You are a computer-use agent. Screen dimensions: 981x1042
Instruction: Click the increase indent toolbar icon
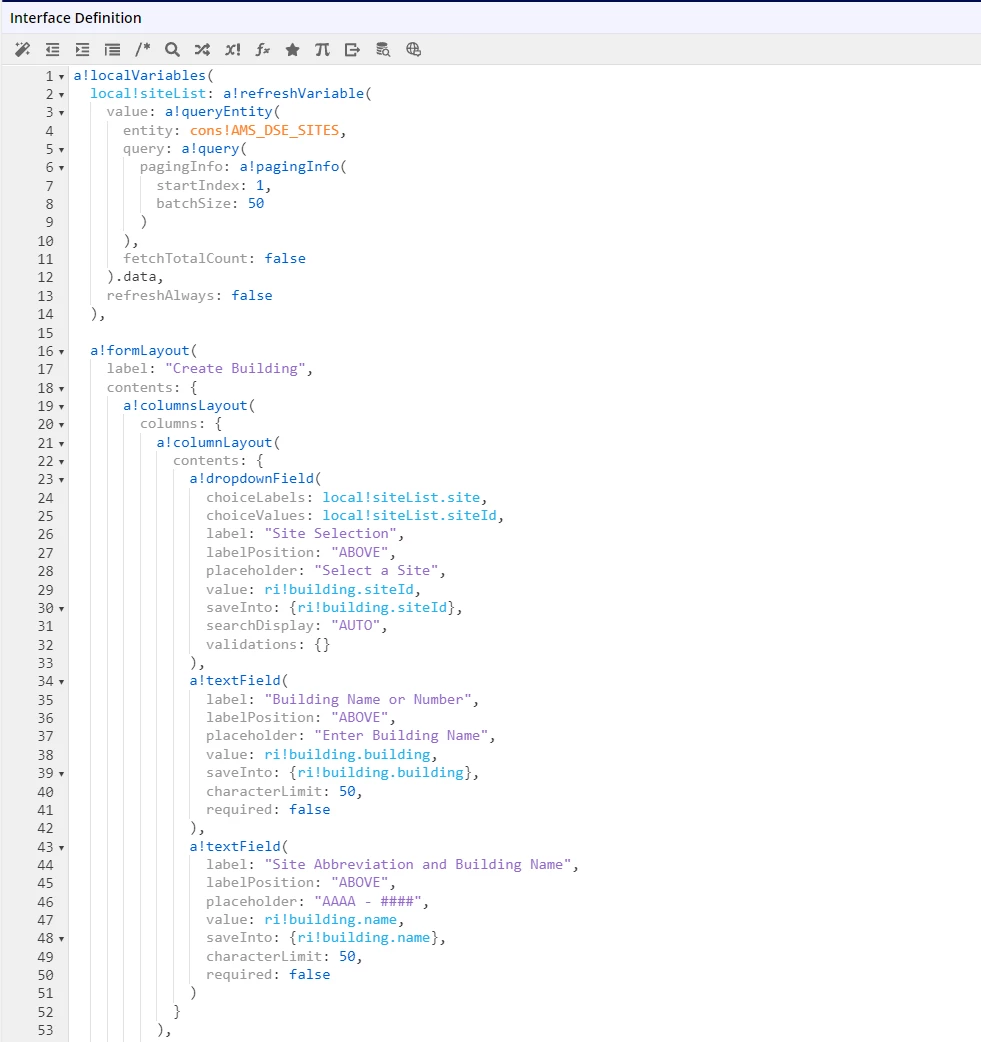coord(82,50)
